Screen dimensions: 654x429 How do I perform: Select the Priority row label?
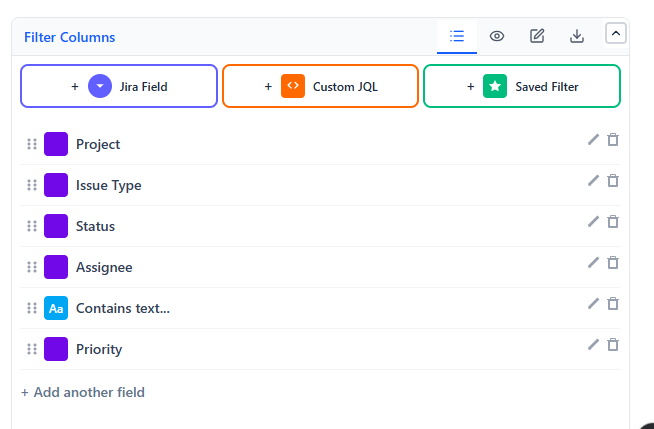99,349
